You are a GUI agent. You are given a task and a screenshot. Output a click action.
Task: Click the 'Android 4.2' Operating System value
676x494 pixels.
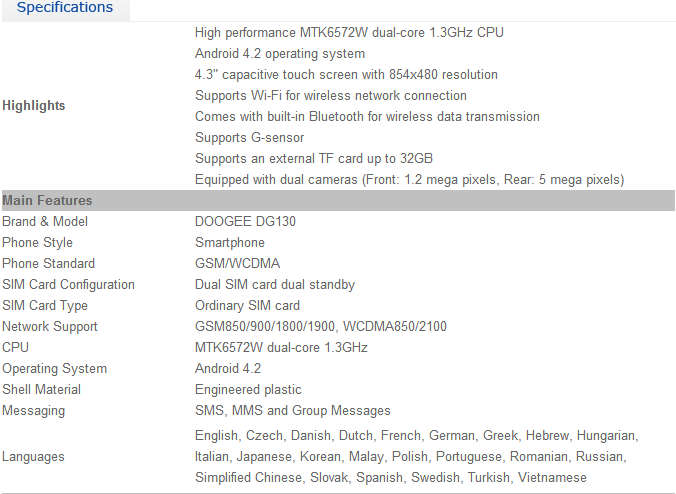(x=228, y=369)
